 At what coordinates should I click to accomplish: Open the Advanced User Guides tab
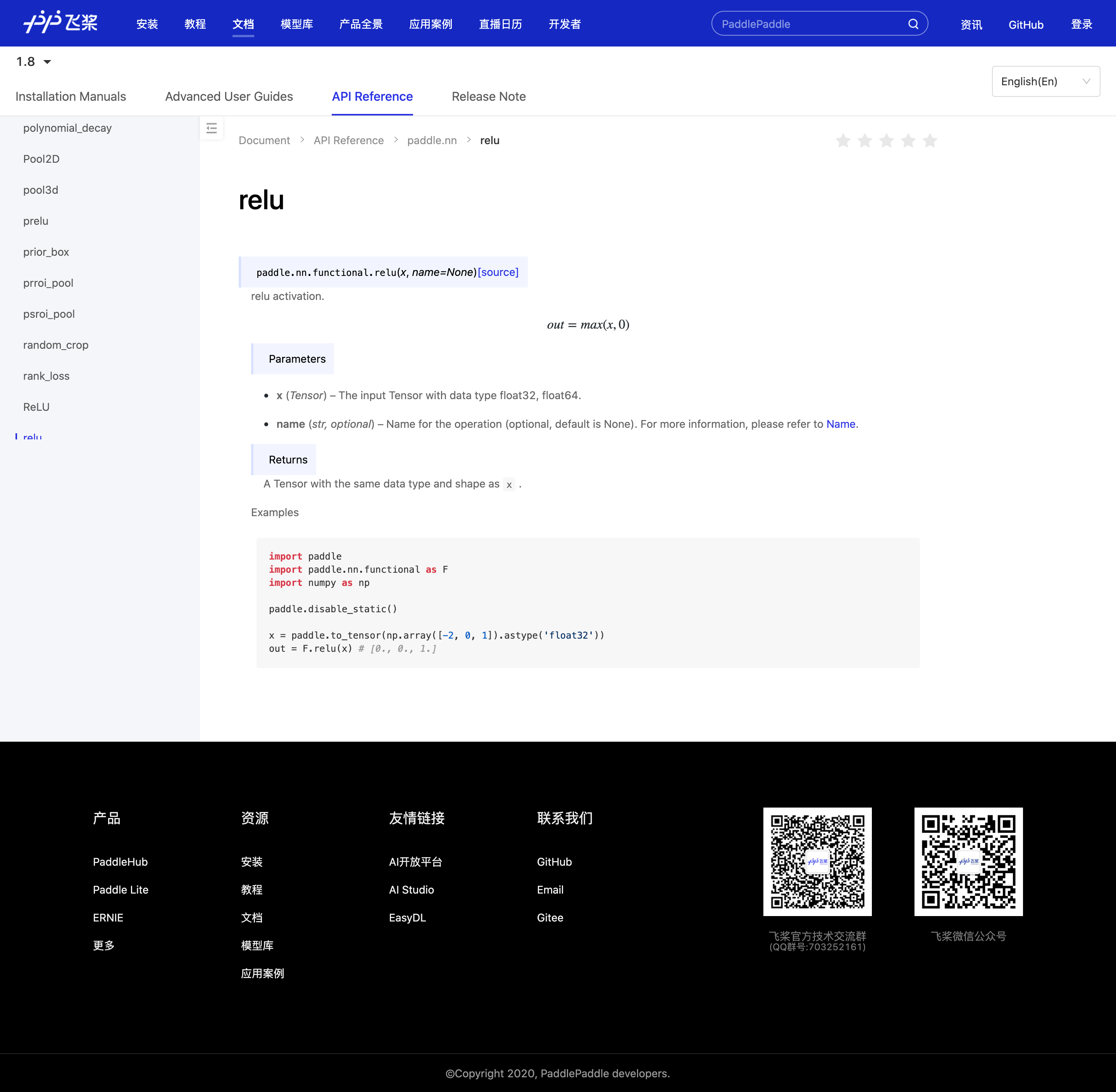(229, 96)
